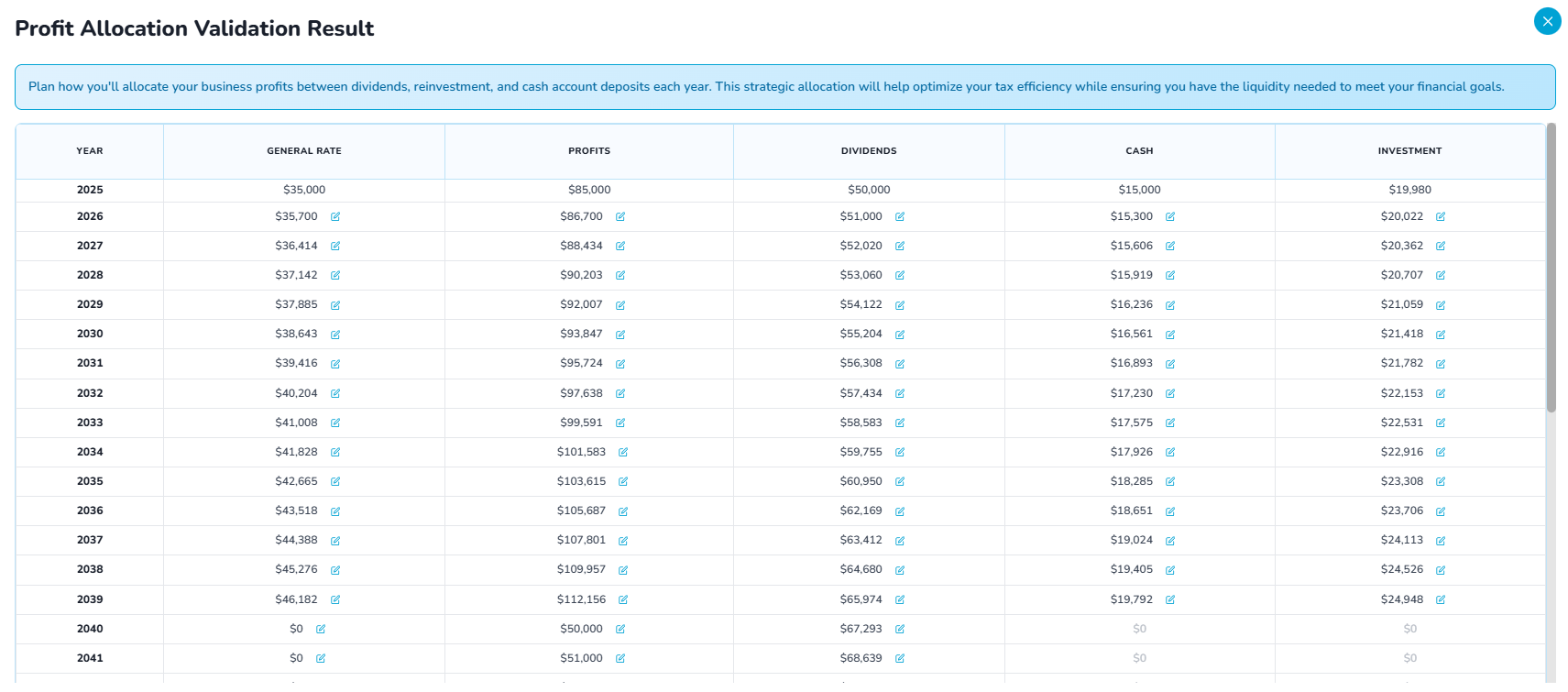Select 2025 Cash cell $15,000

point(1140,190)
